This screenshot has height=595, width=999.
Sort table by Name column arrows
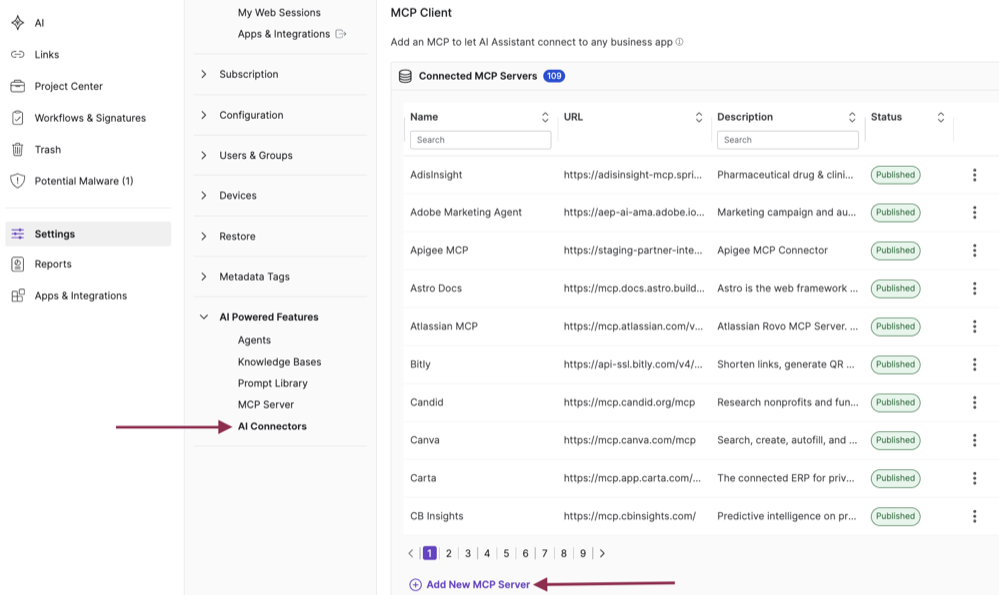[545, 117]
